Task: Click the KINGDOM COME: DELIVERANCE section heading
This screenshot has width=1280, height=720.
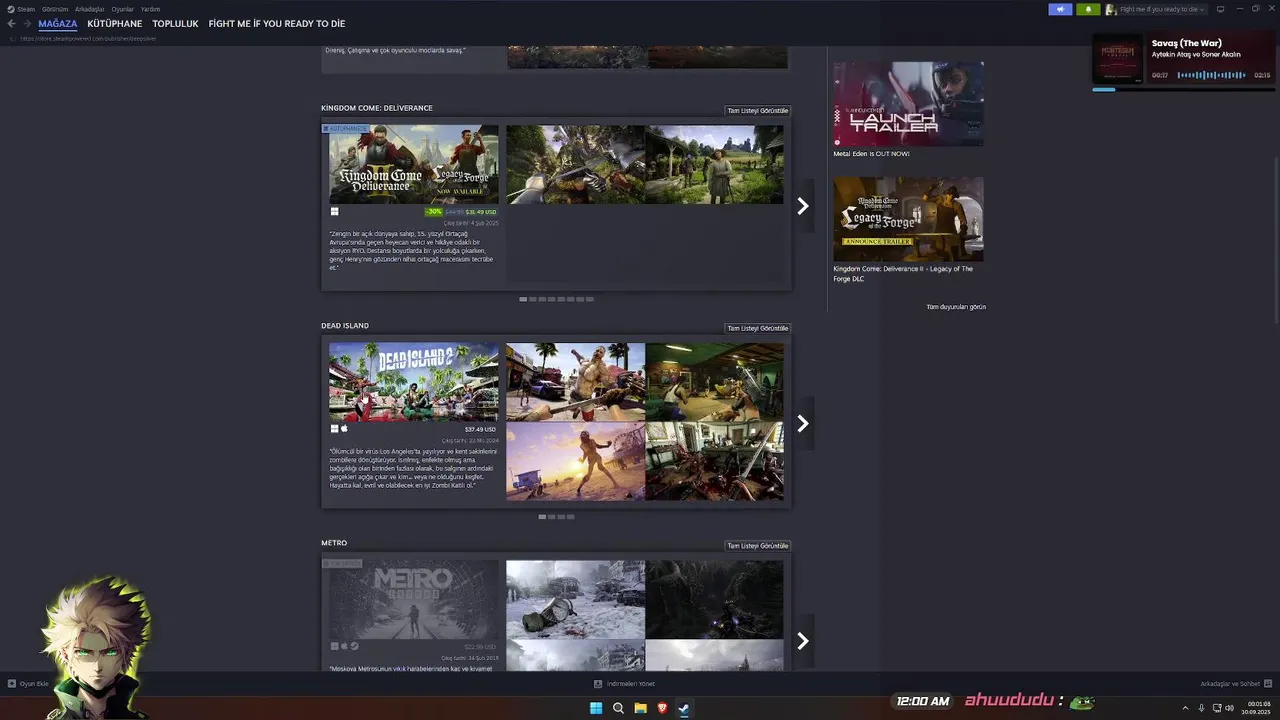Action: click(377, 108)
